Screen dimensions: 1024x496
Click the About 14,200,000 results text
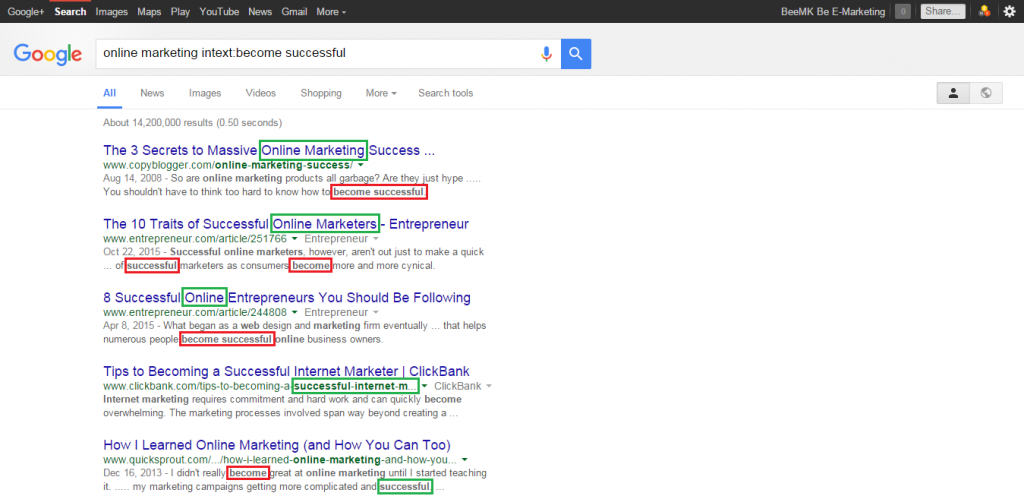pyautogui.click(x=193, y=122)
